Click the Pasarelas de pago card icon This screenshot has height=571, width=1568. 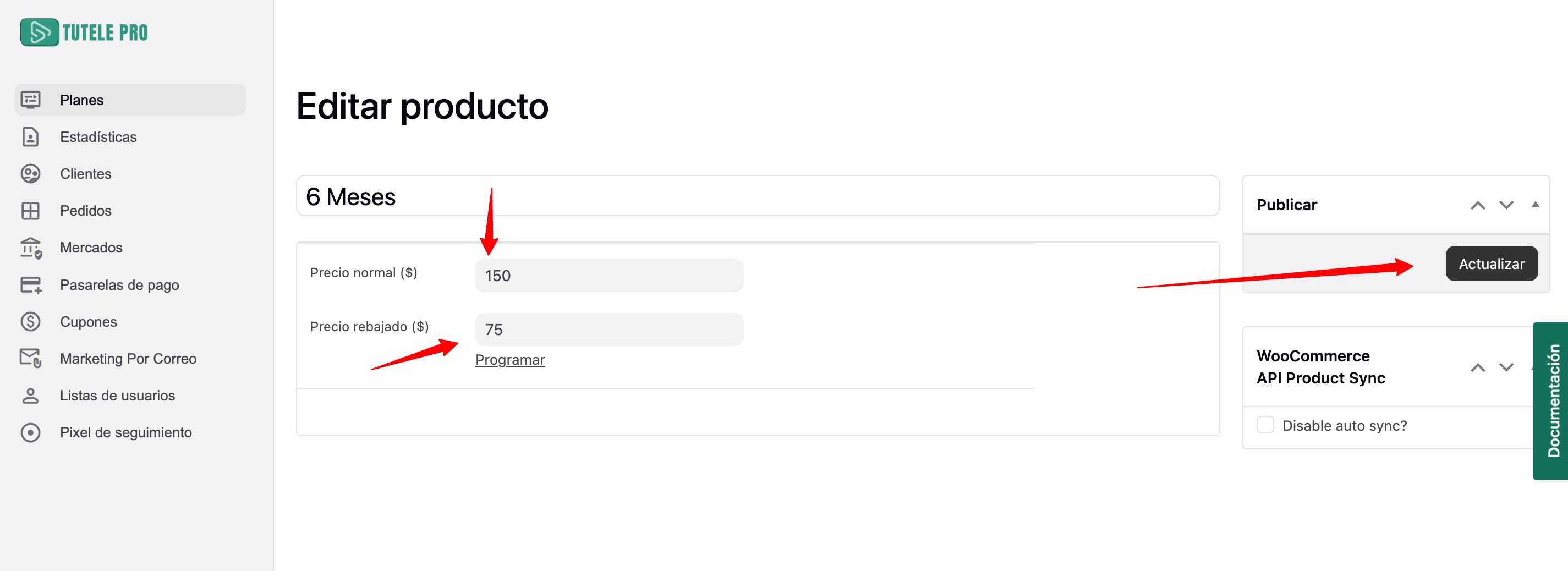click(x=30, y=285)
